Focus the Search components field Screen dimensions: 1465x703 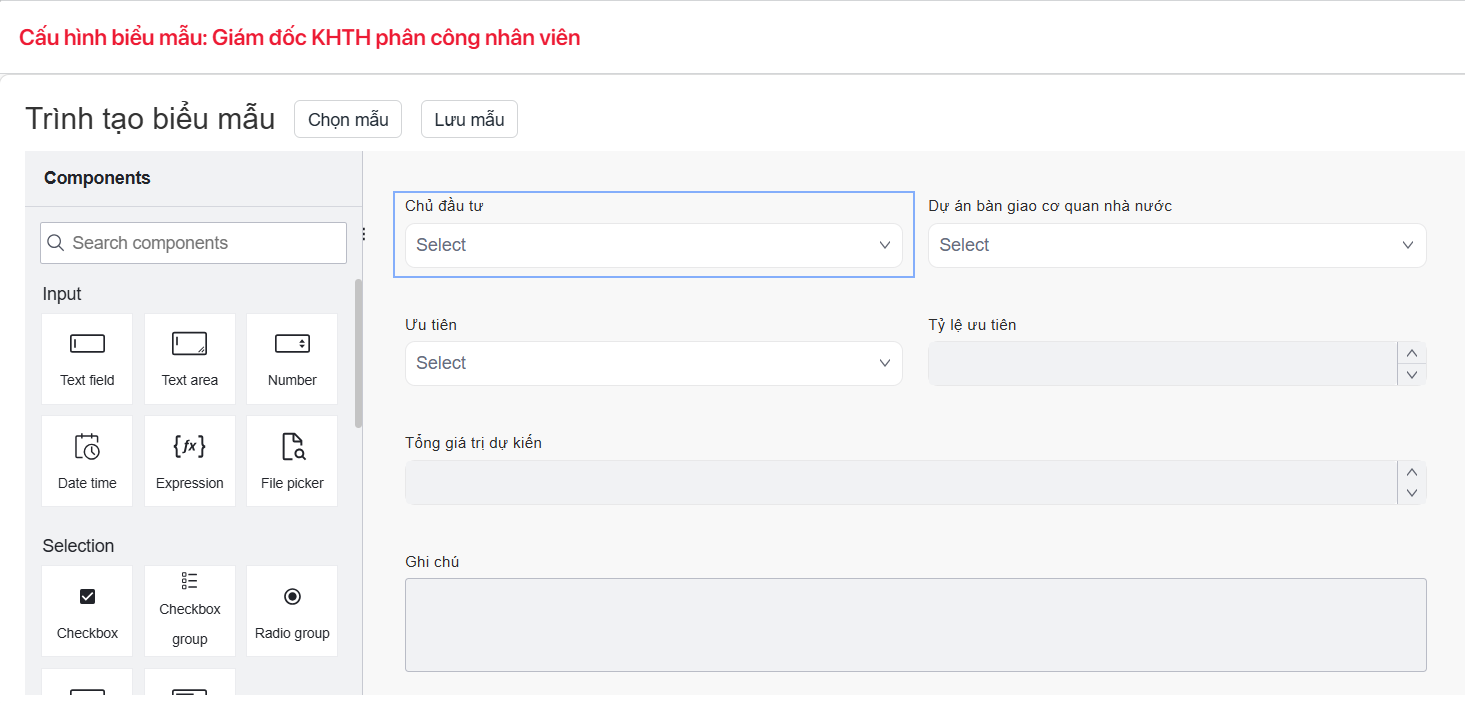click(194, 243)
